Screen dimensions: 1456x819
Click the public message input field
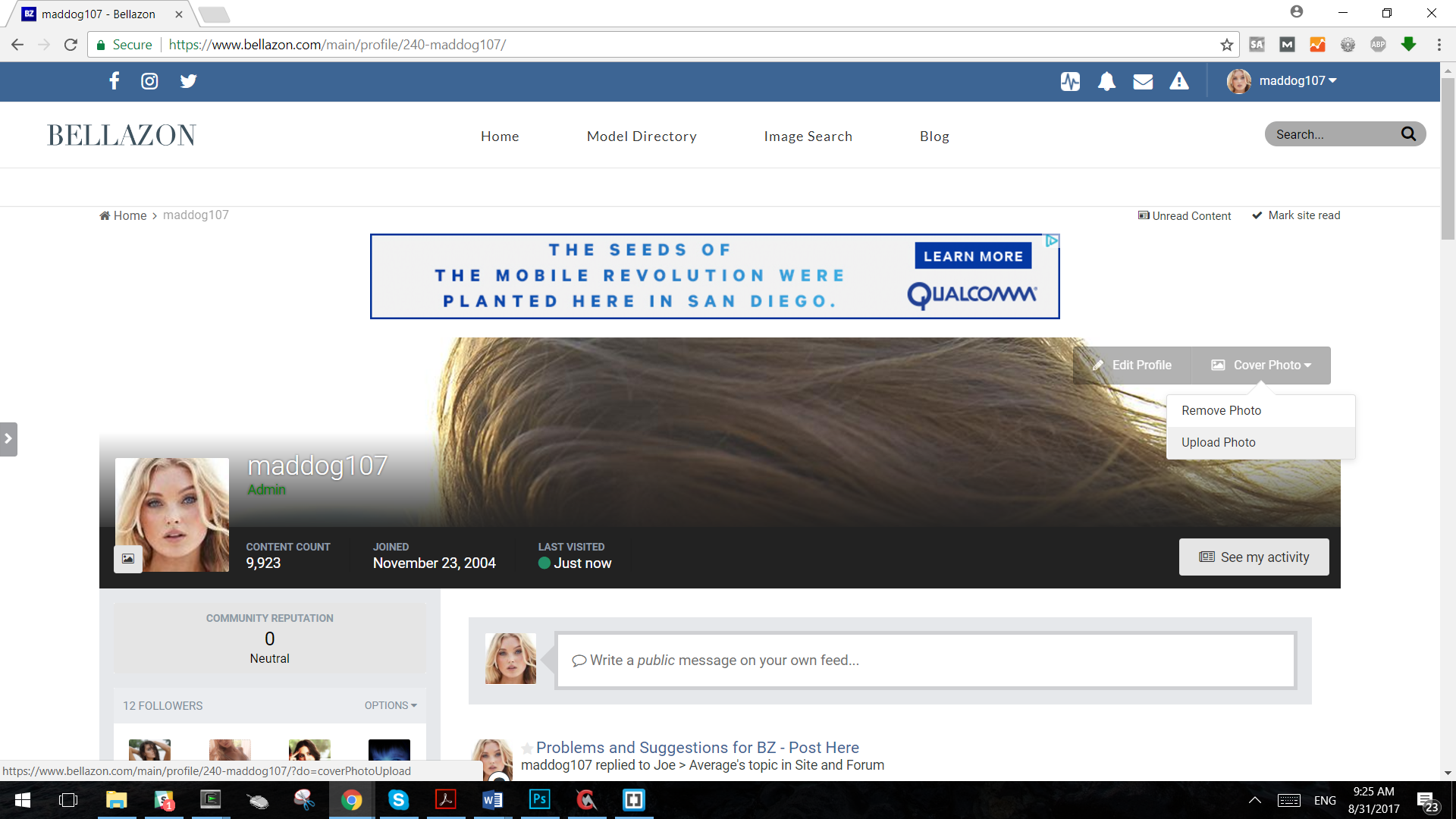click(925, 661)
